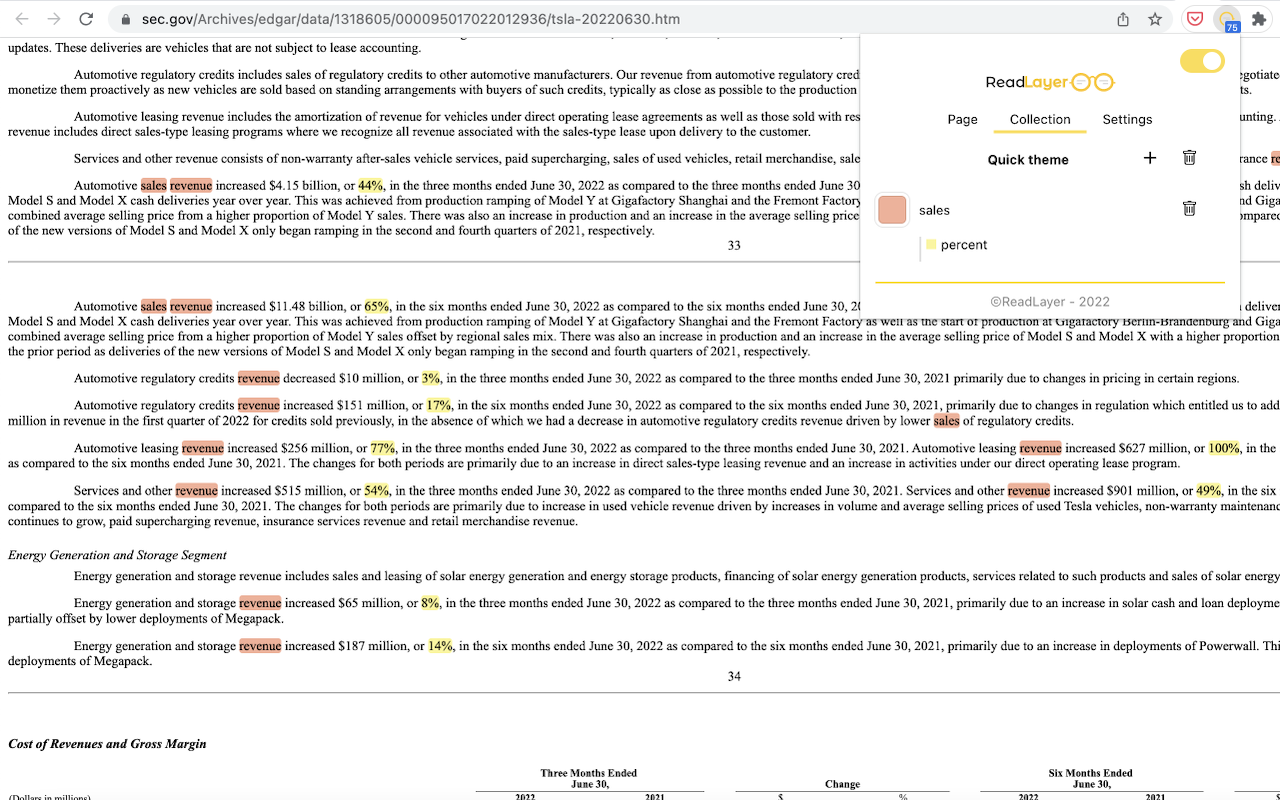Screen dimensions: 1280x800
Task: Click the highlighted 100% value
Action: (x=1225, y=449)
